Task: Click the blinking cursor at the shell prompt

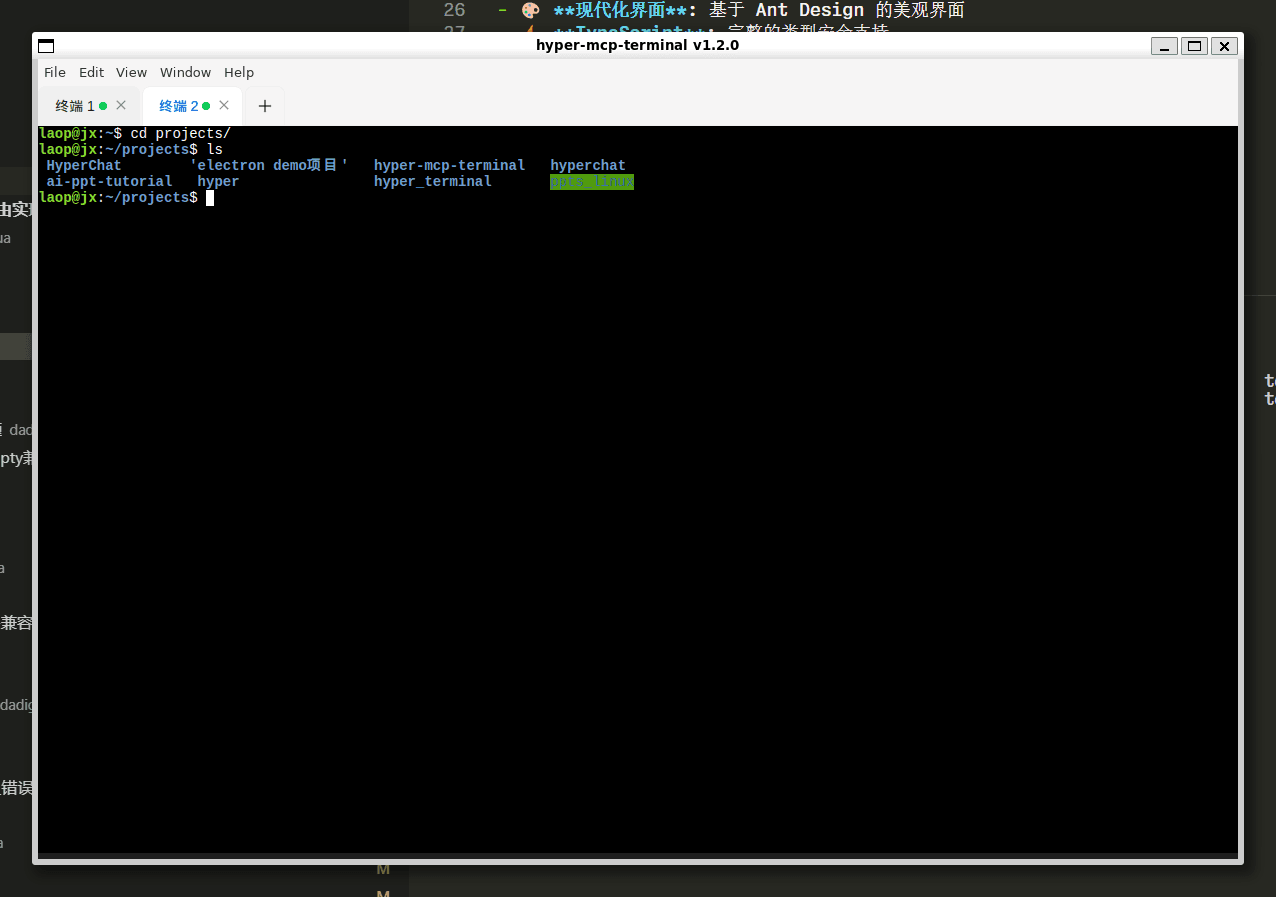Action: tap(210, 197)
